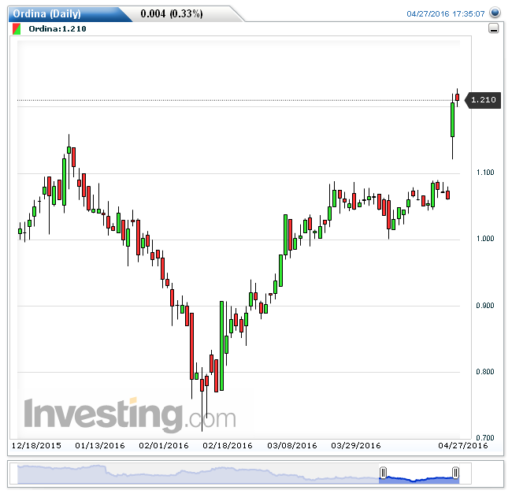
Task: Click the 1.210 price marker label
Action: pyautogui.click(x=483, y=100)
